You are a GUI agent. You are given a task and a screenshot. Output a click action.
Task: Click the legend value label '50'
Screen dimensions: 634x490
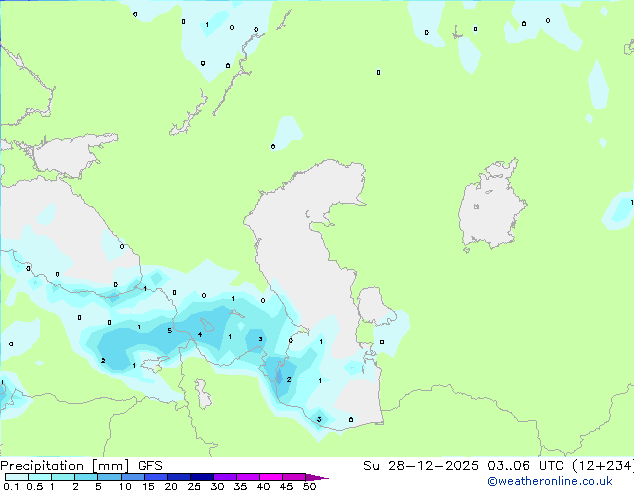point(309,486)
